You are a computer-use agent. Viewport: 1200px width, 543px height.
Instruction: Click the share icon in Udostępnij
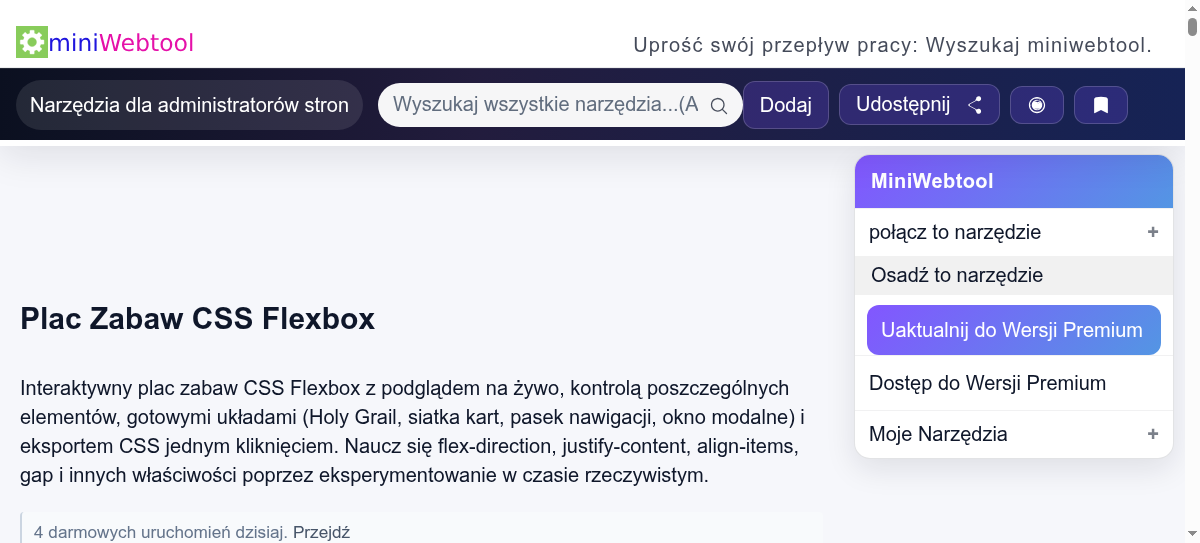click(x=975, y=105)
